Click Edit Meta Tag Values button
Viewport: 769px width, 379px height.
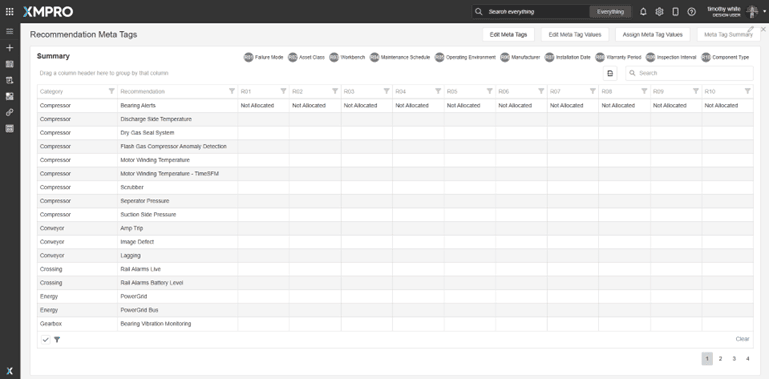[575, 34]
